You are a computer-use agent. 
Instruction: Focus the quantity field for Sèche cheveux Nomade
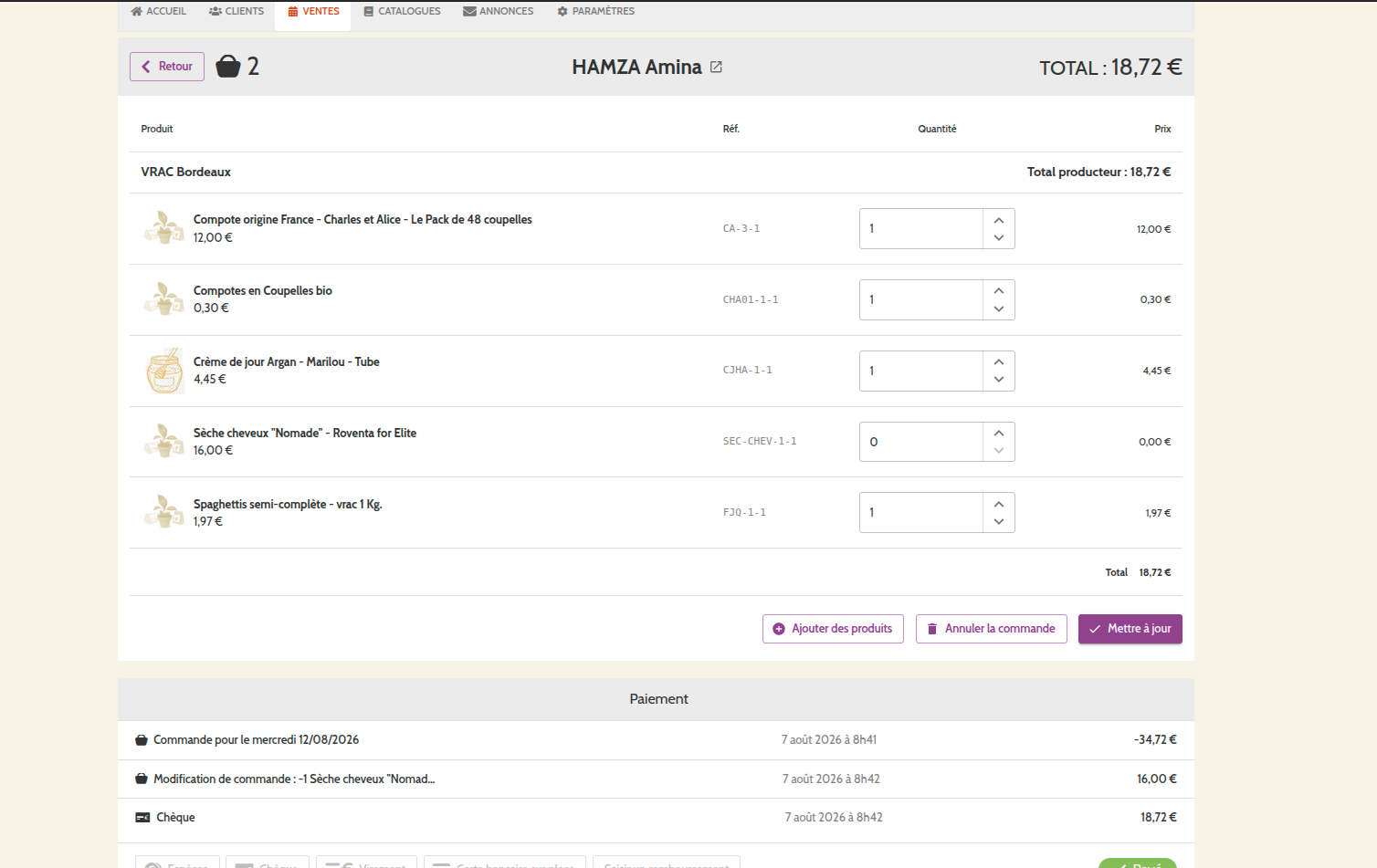(921, 442)
